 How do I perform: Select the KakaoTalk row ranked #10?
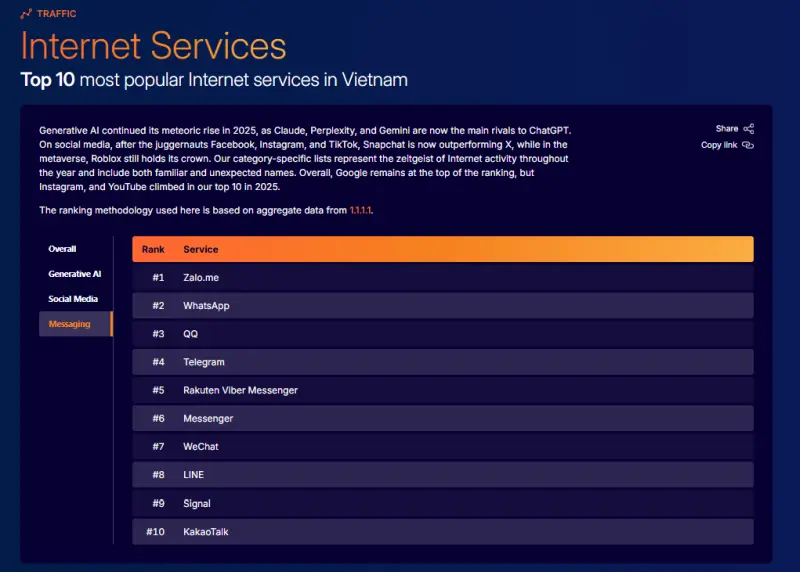point(205,532)
